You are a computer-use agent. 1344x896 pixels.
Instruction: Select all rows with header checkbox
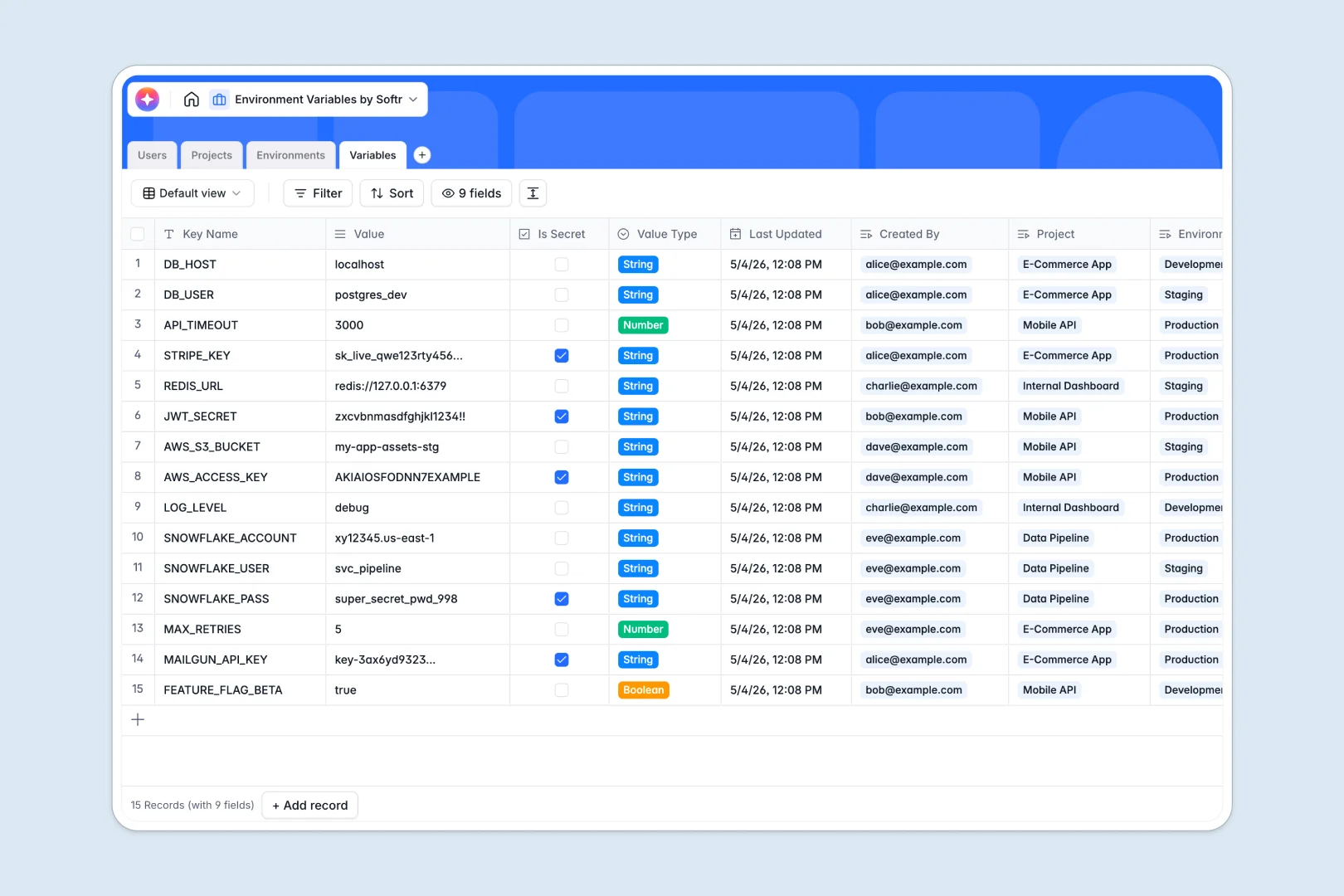[138, 234]
